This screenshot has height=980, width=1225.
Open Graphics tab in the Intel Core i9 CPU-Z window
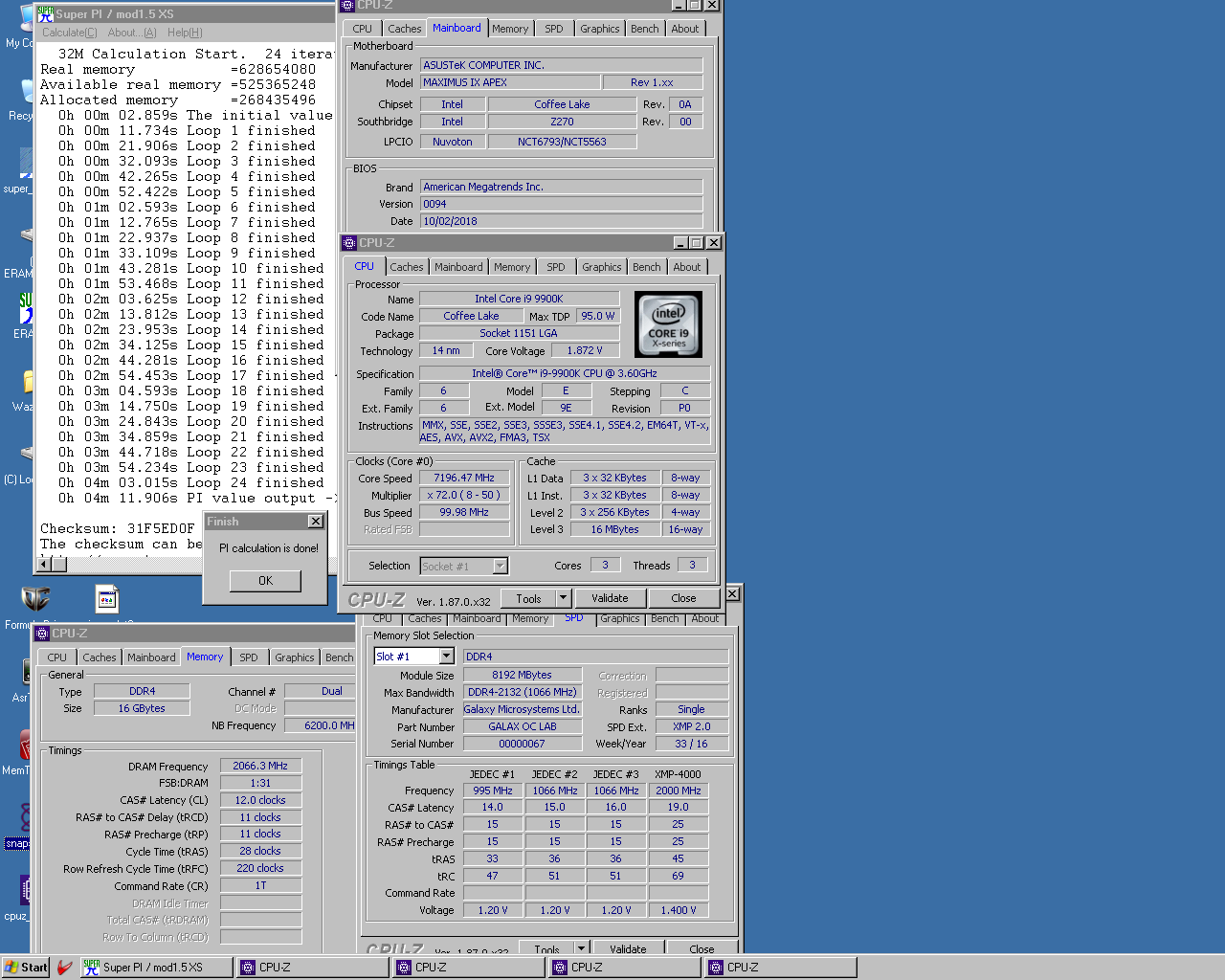click(602, 267)
